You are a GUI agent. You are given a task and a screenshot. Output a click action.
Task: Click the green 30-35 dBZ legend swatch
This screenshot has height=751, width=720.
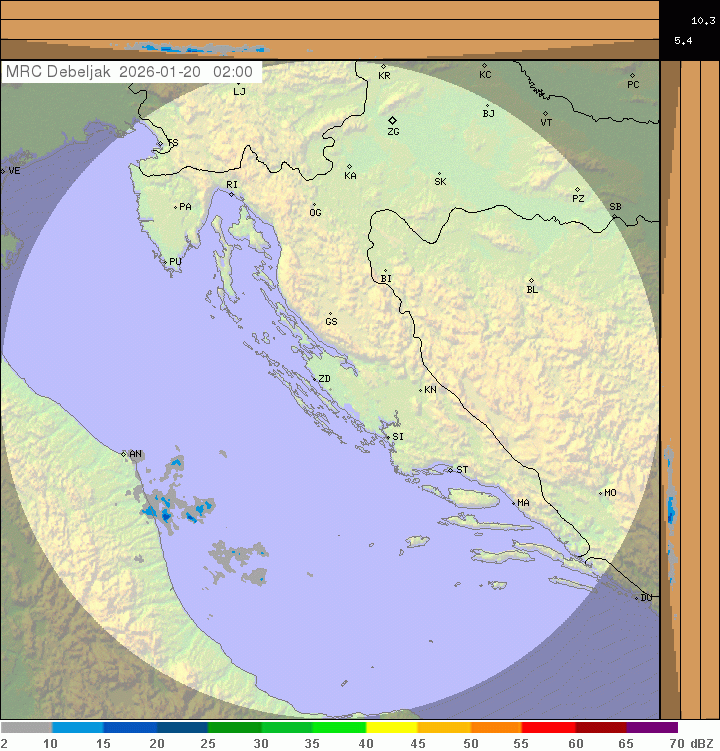(x=287, y=728)
